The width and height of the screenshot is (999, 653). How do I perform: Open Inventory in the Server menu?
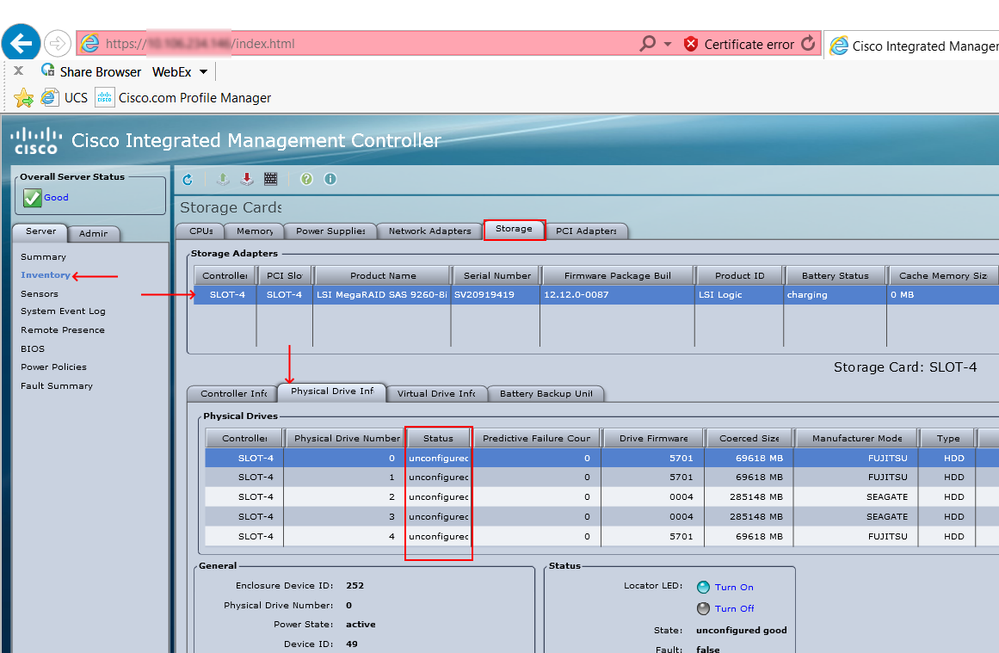click(x=45, y=275)
